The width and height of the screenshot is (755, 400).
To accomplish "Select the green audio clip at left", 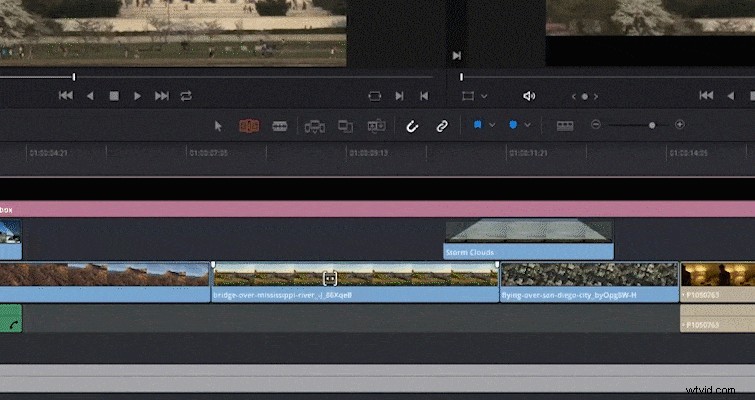I will (11, 318).
